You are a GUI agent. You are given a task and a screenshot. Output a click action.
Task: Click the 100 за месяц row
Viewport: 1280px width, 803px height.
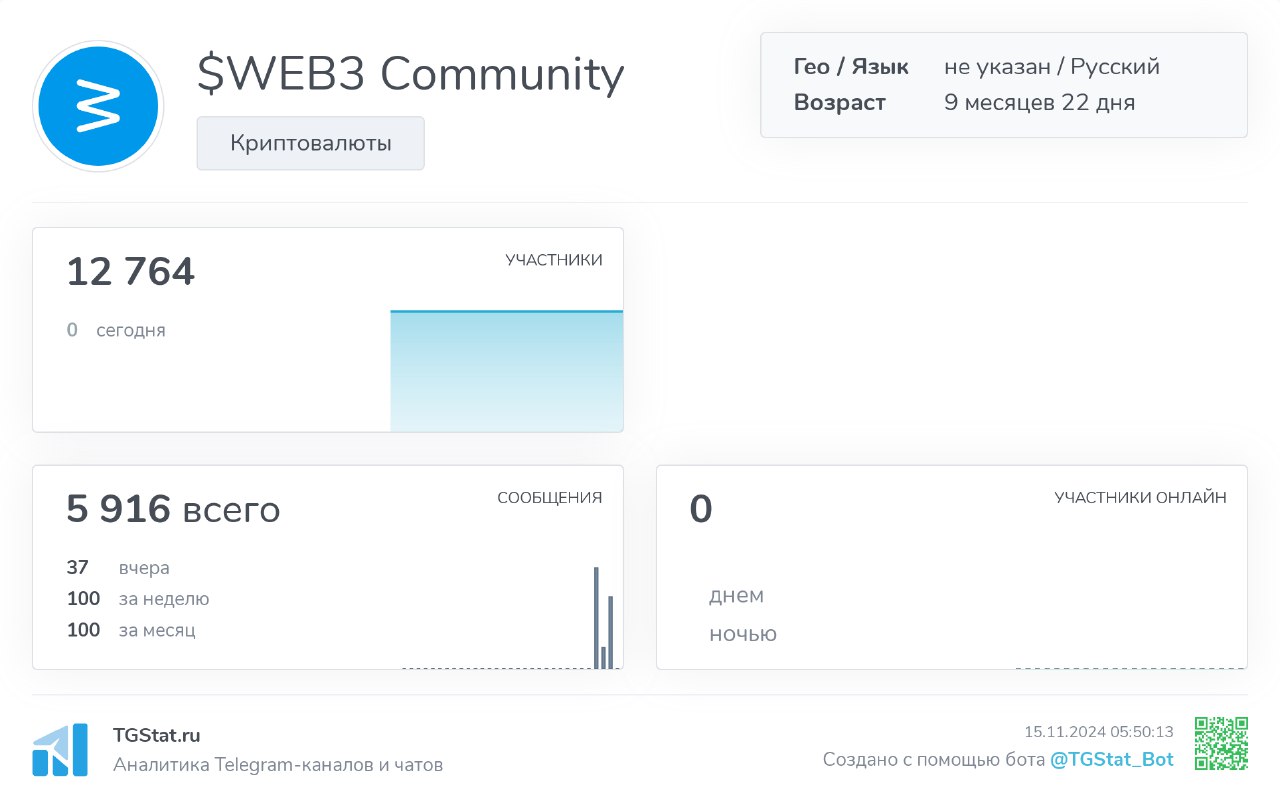pyautogui.click(x=131, y=630)
